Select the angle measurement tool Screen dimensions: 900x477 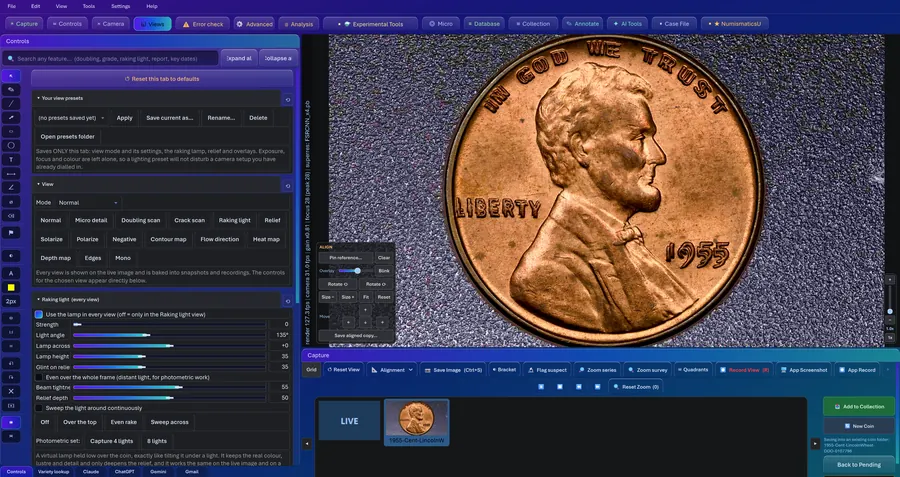(x=11, y=187)
